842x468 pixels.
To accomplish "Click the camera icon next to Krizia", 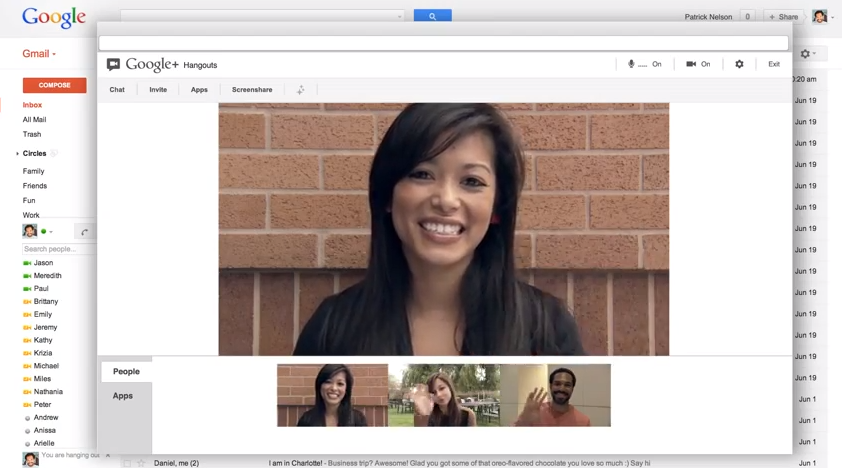I will [x=27, y=353].
